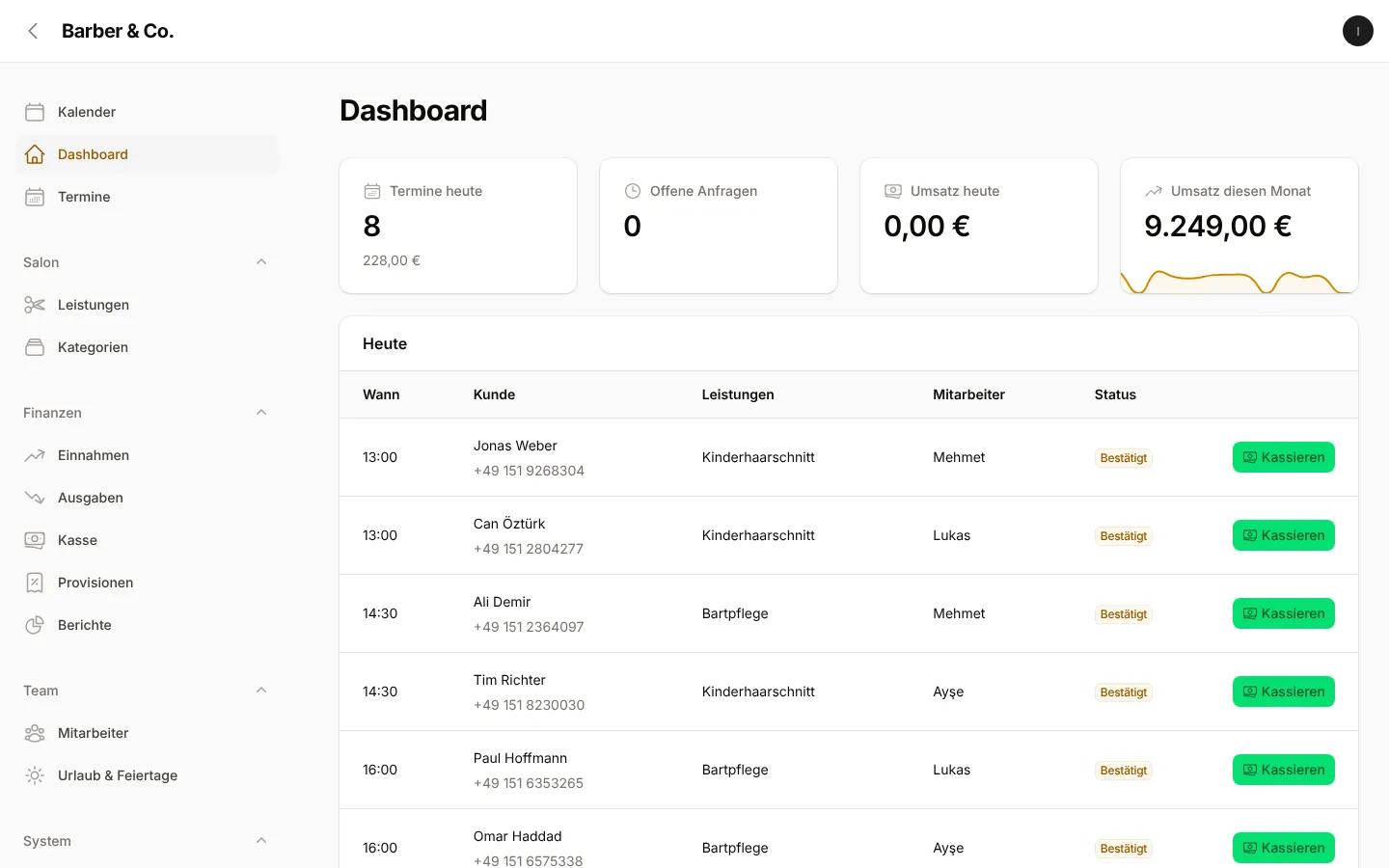Image resolution: width=1389 pixels, height=868 pixels.
Task: Click the Bestätigt badge for Jonas Weber
Action: click(x=1124, y=458)
